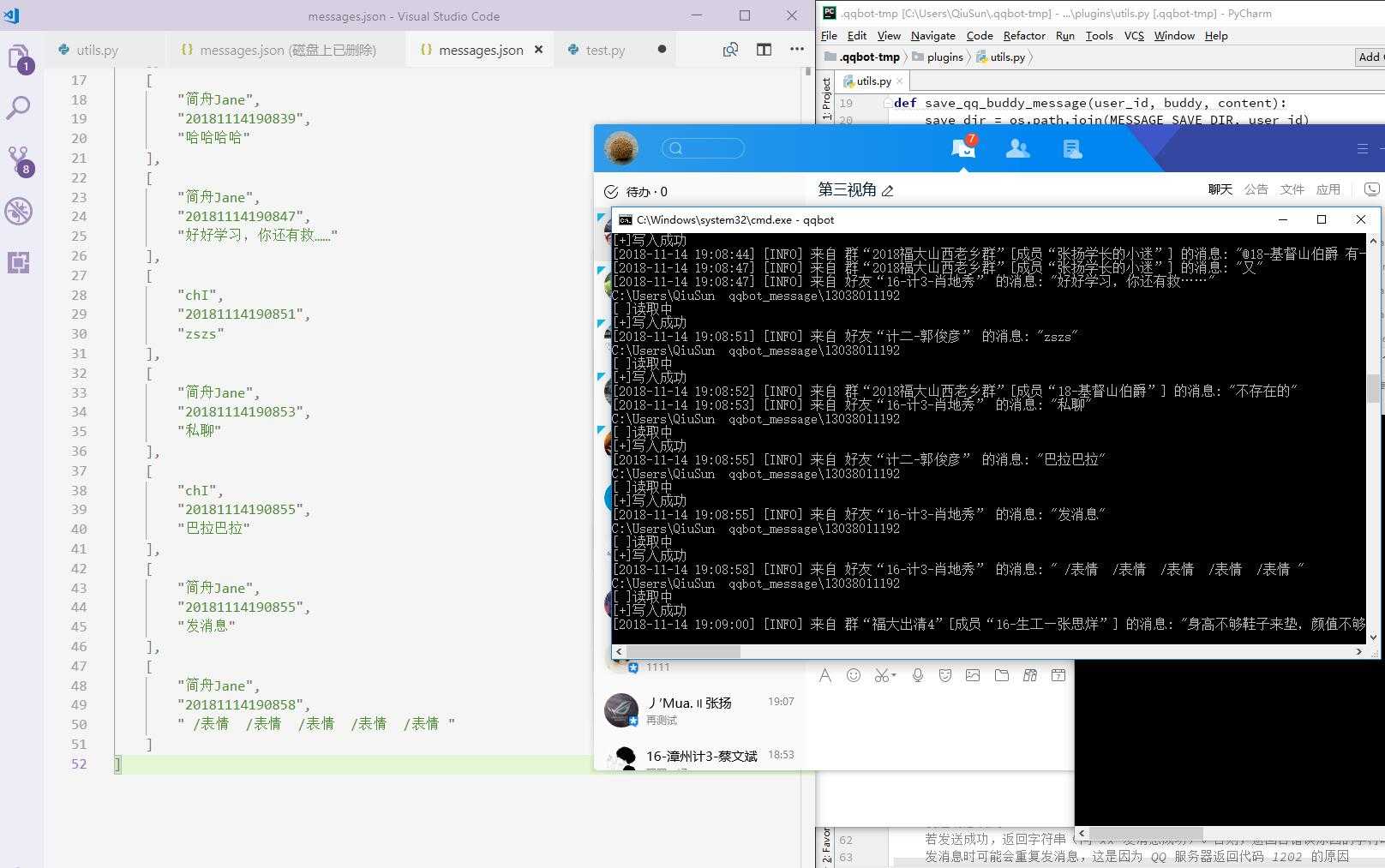Open the Source Control view in VS Code
Screen dimensions: 1385x868
[x=19, y=159]
